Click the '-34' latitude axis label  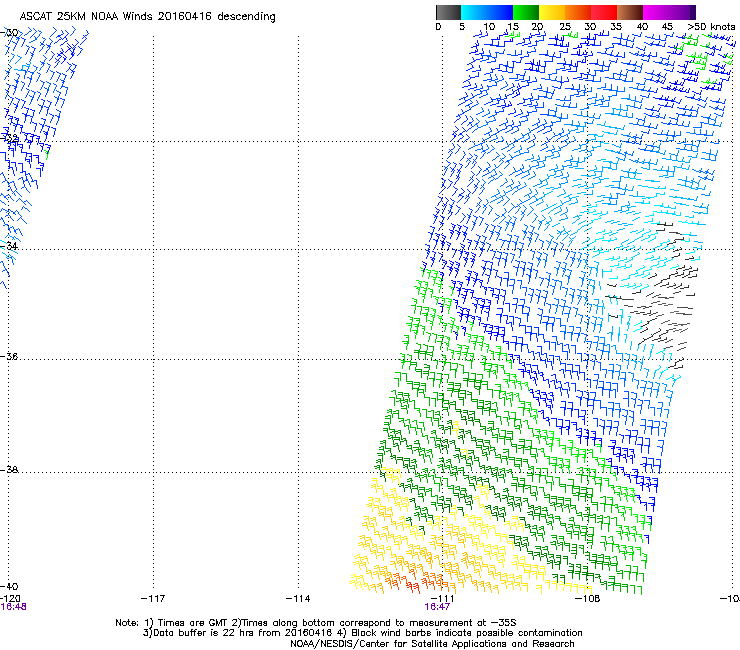click(8, 246)
